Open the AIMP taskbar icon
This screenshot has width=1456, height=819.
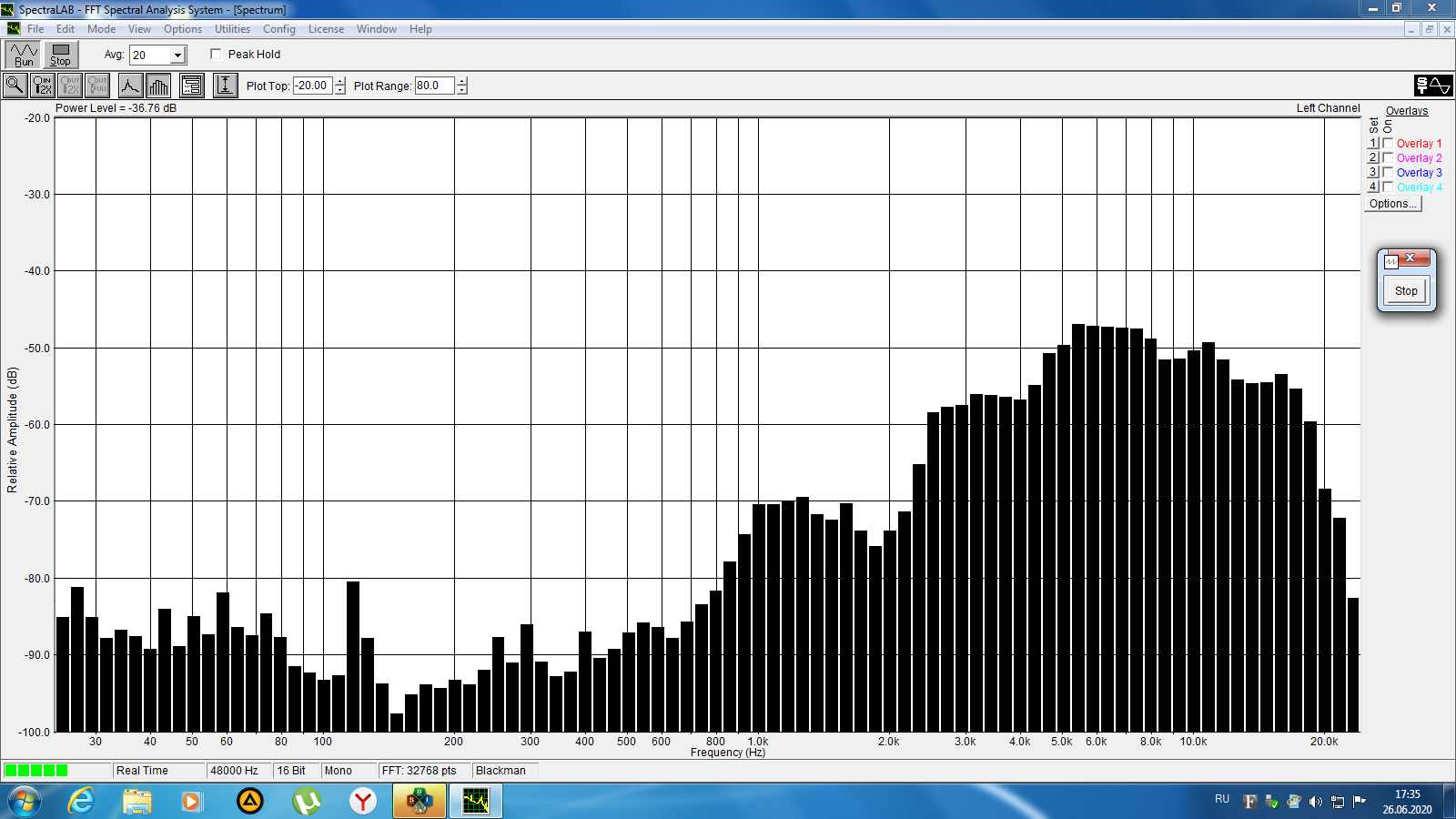pos(250,802)
